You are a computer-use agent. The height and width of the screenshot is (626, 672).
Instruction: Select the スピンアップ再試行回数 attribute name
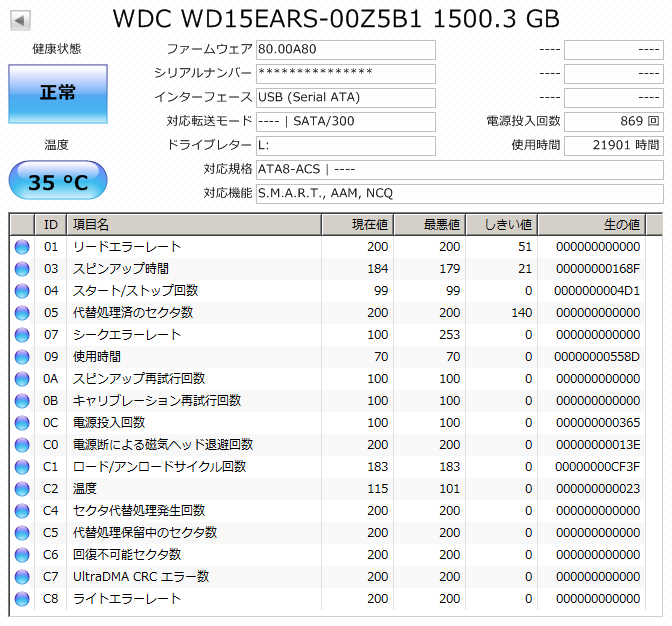pos(139,379)
